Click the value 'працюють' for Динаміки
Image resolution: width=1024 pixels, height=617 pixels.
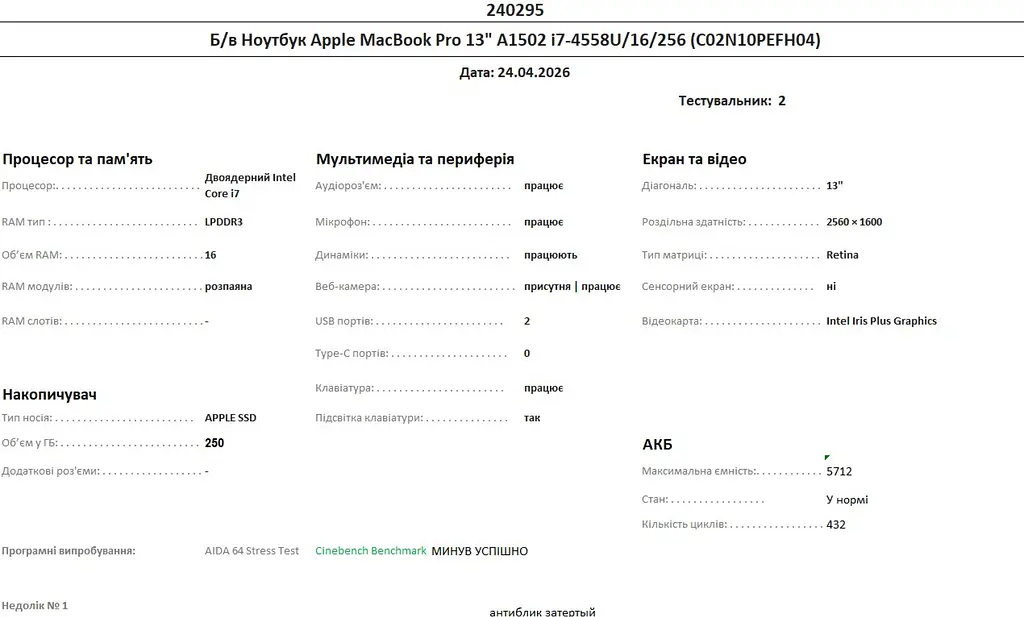551,255
